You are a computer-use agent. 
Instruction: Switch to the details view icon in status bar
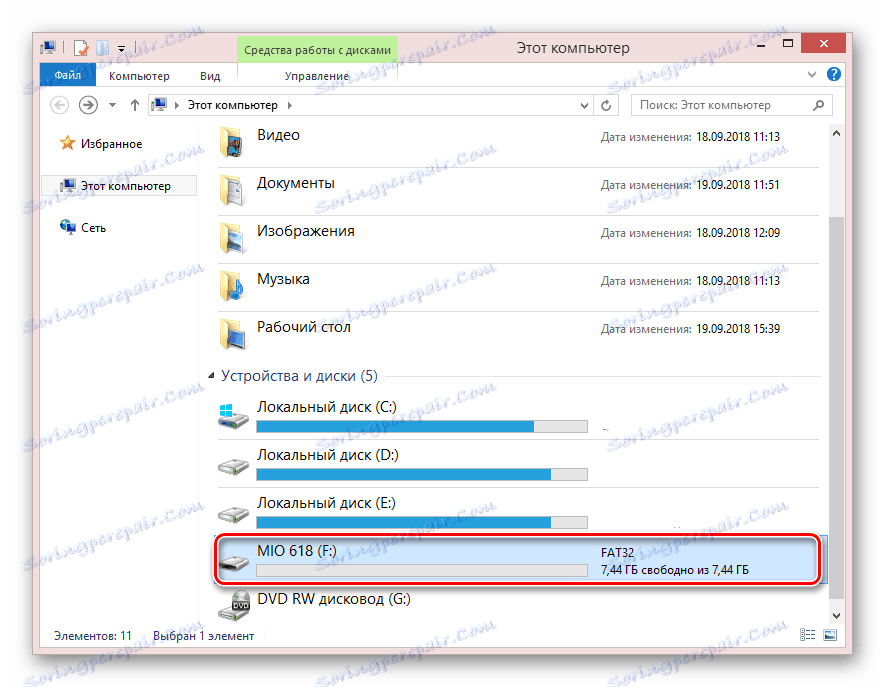click(808, 635)
